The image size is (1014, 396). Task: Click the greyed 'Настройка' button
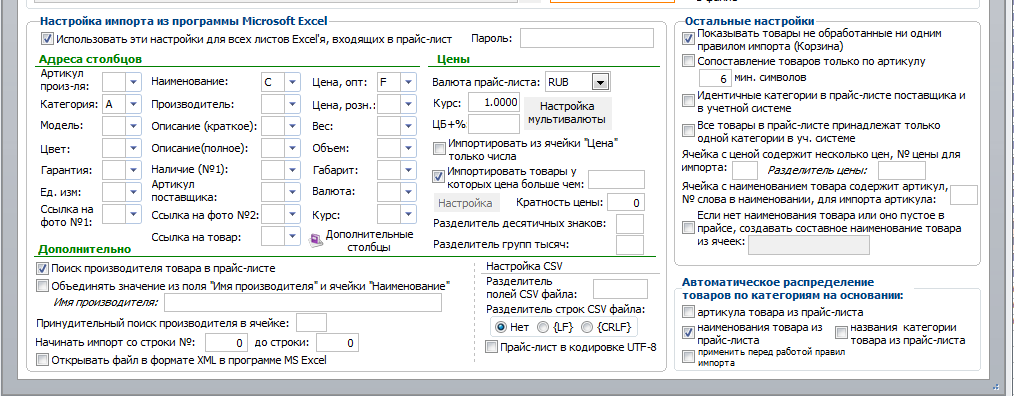pos(466,203)
